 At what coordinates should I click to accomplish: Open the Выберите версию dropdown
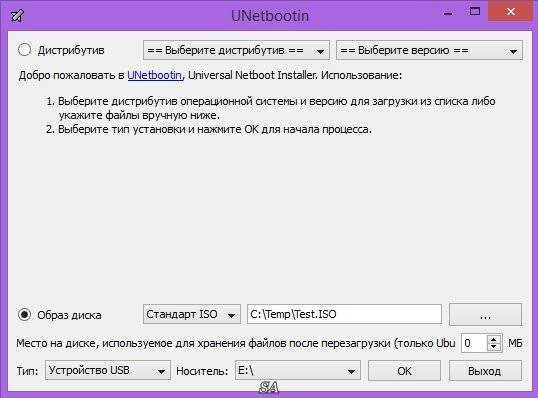pyautogui.click(x=429, y=50)
